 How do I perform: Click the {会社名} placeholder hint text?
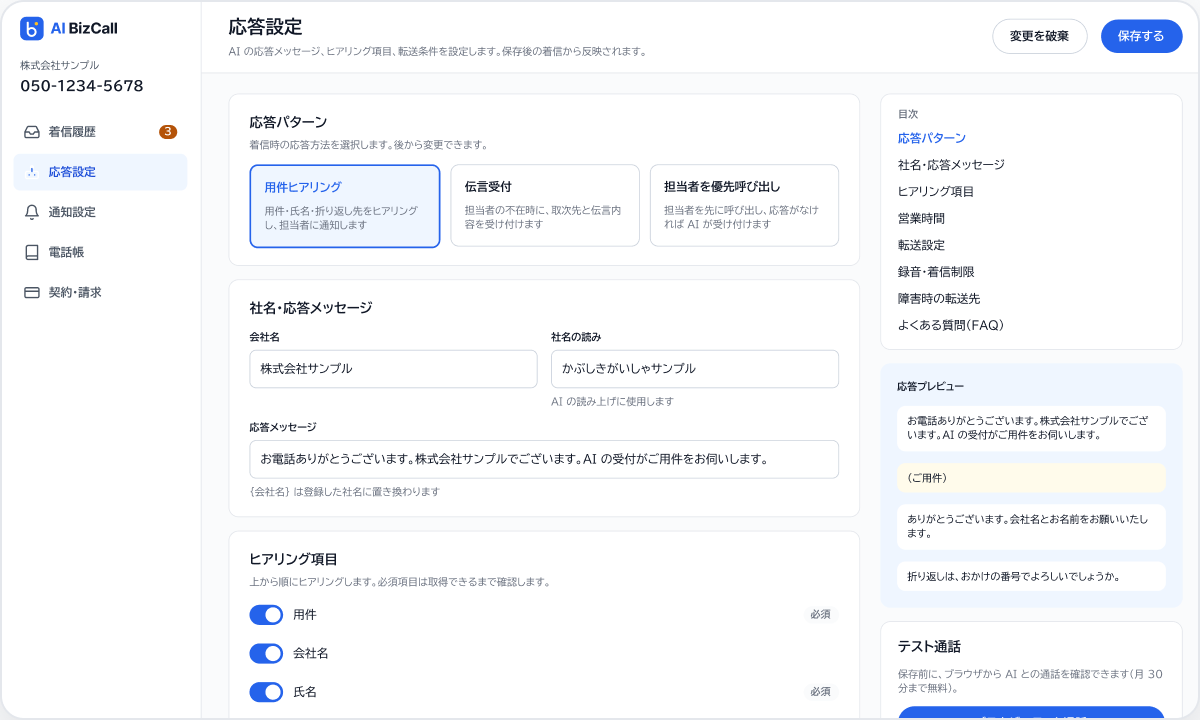(x=344, y=492)
